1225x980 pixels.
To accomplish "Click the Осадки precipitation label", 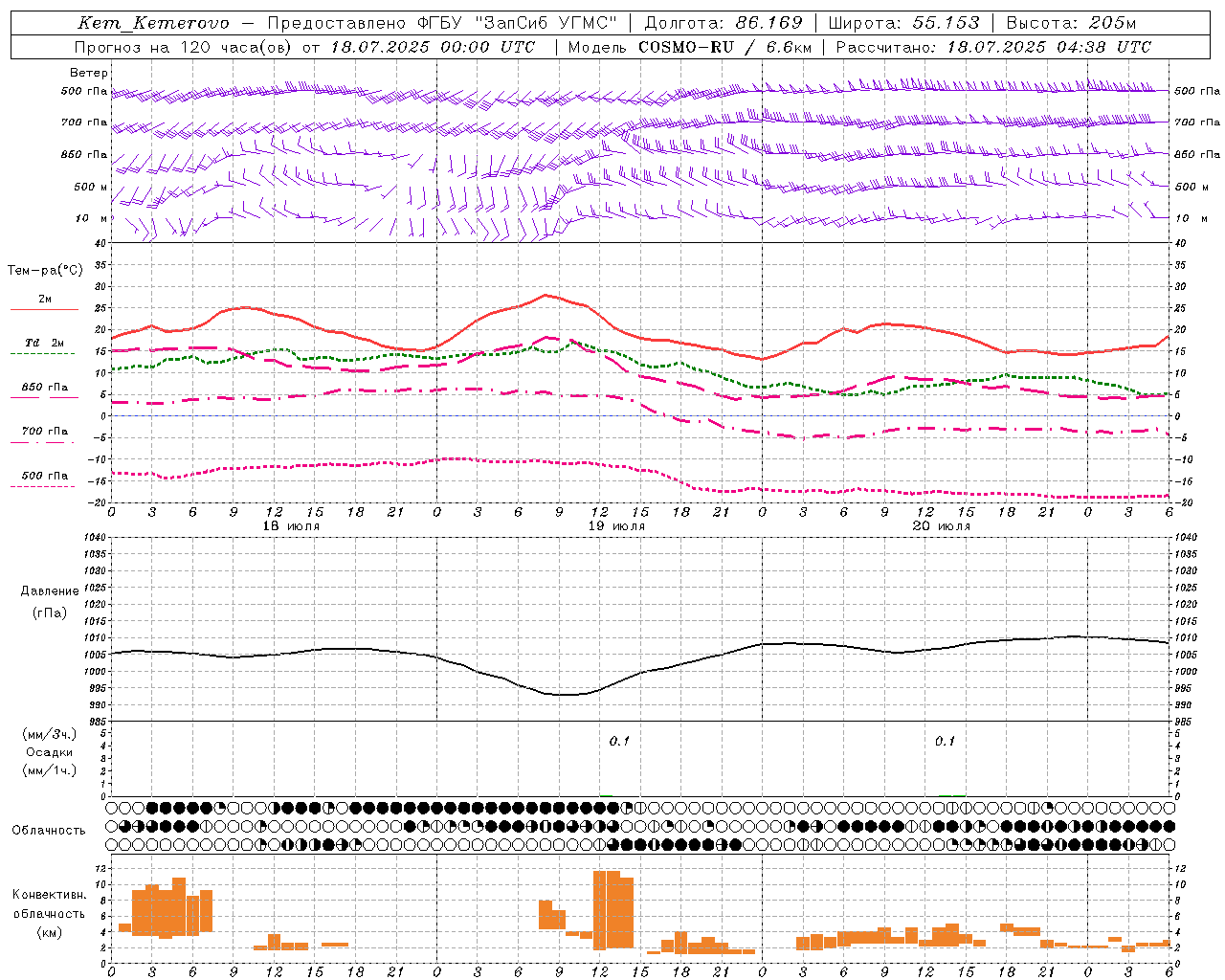I will point(49,752).
